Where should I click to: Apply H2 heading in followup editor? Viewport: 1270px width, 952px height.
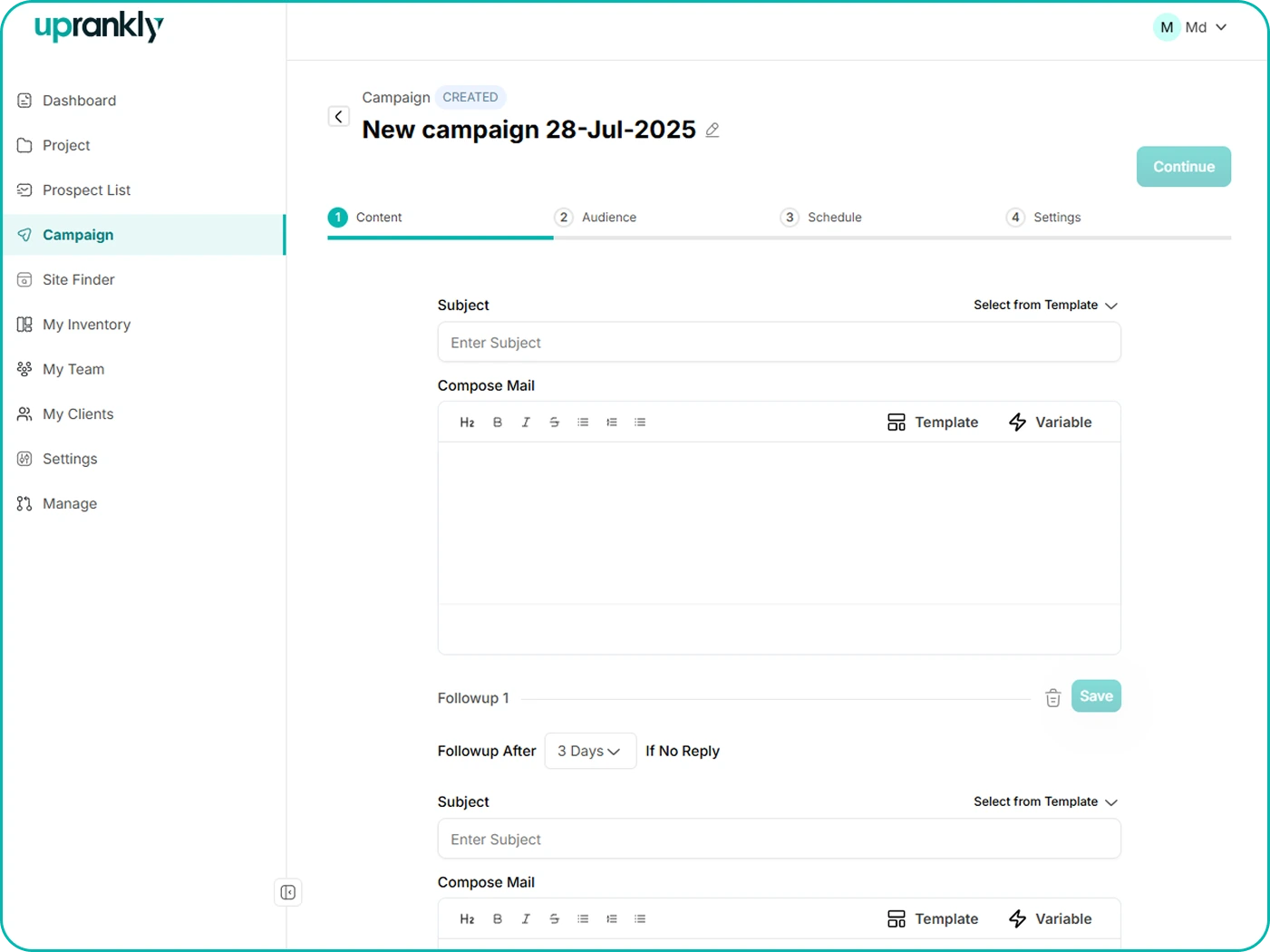(x=467, y=919)
